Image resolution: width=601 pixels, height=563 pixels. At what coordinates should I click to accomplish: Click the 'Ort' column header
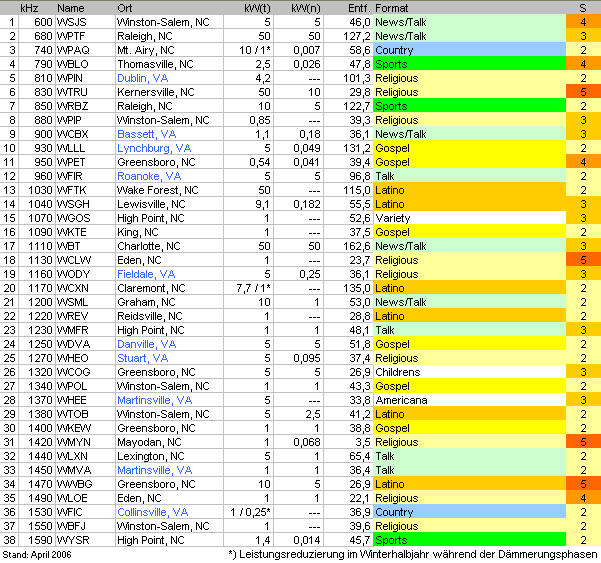point(125,8)
